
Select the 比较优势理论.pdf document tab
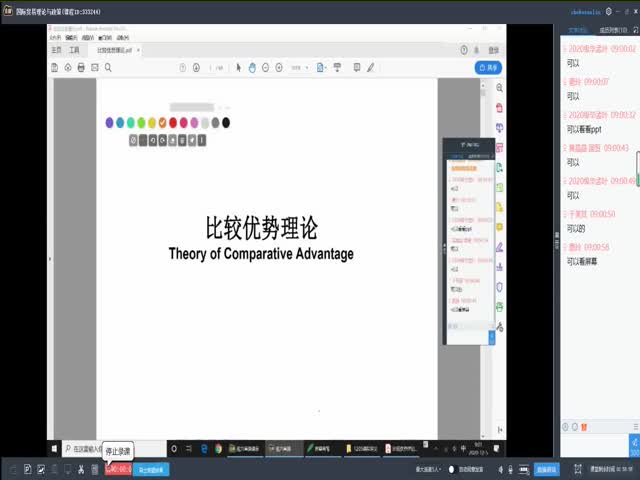[x=114, y=50]
